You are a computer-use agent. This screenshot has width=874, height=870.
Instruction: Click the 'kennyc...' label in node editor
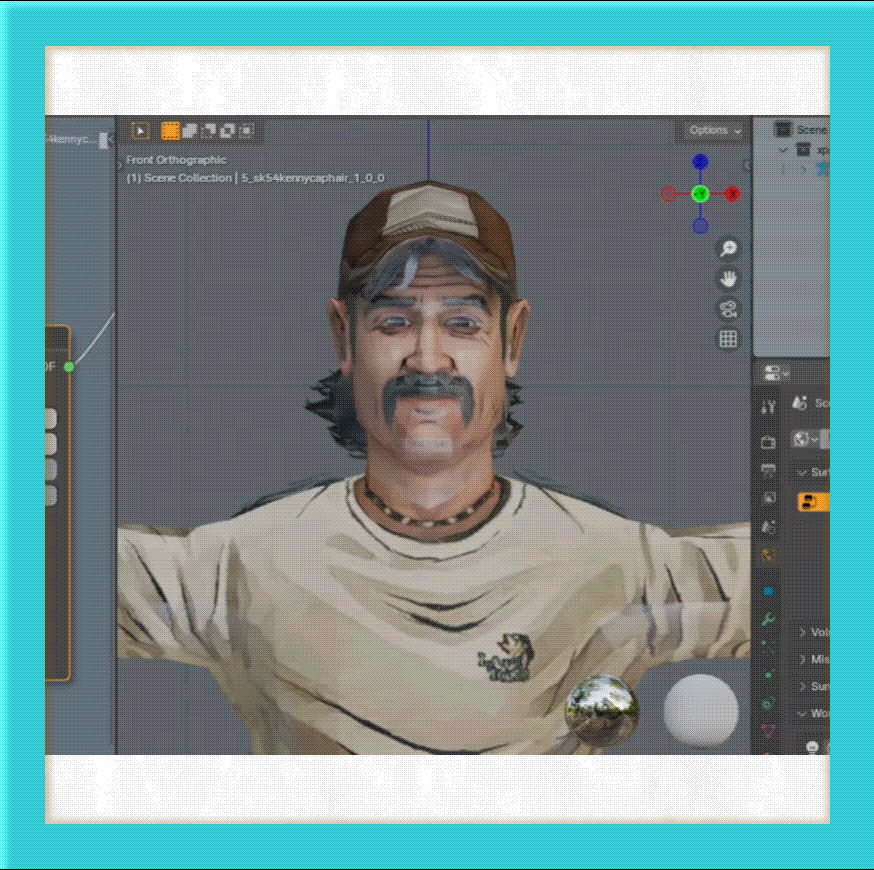tap(71, 139)
